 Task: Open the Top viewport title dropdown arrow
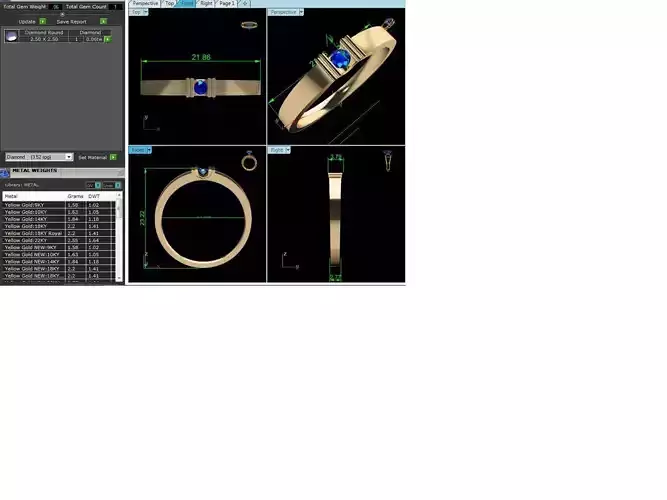coord(145,12)
